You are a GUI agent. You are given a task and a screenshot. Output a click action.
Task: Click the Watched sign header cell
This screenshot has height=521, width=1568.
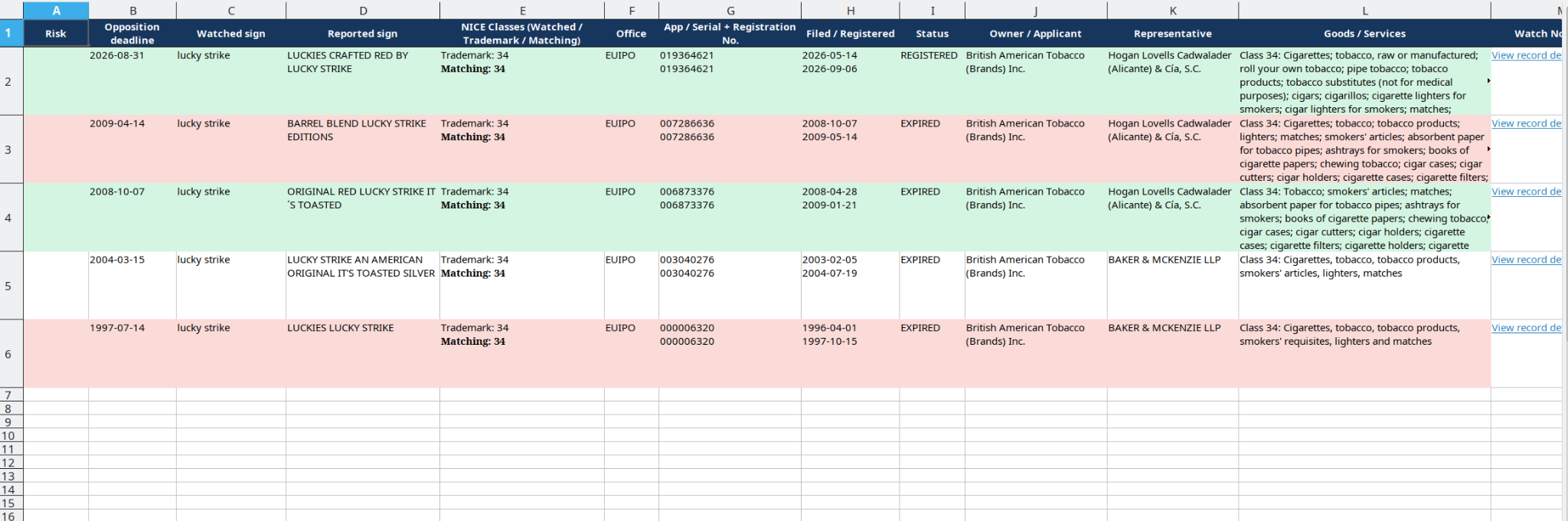tap(231, 34)
